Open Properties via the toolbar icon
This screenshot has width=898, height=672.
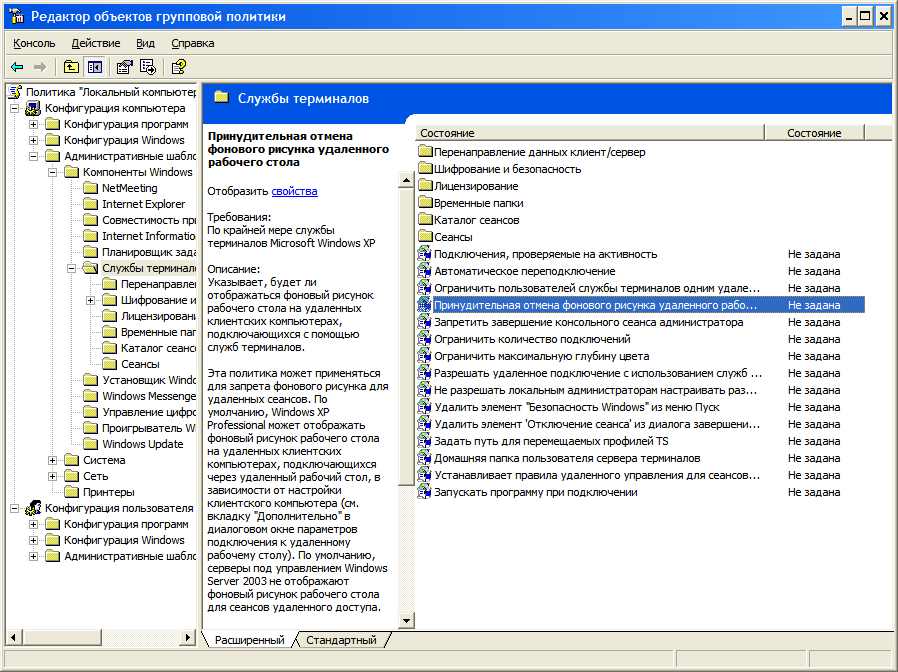click(124, 67)
